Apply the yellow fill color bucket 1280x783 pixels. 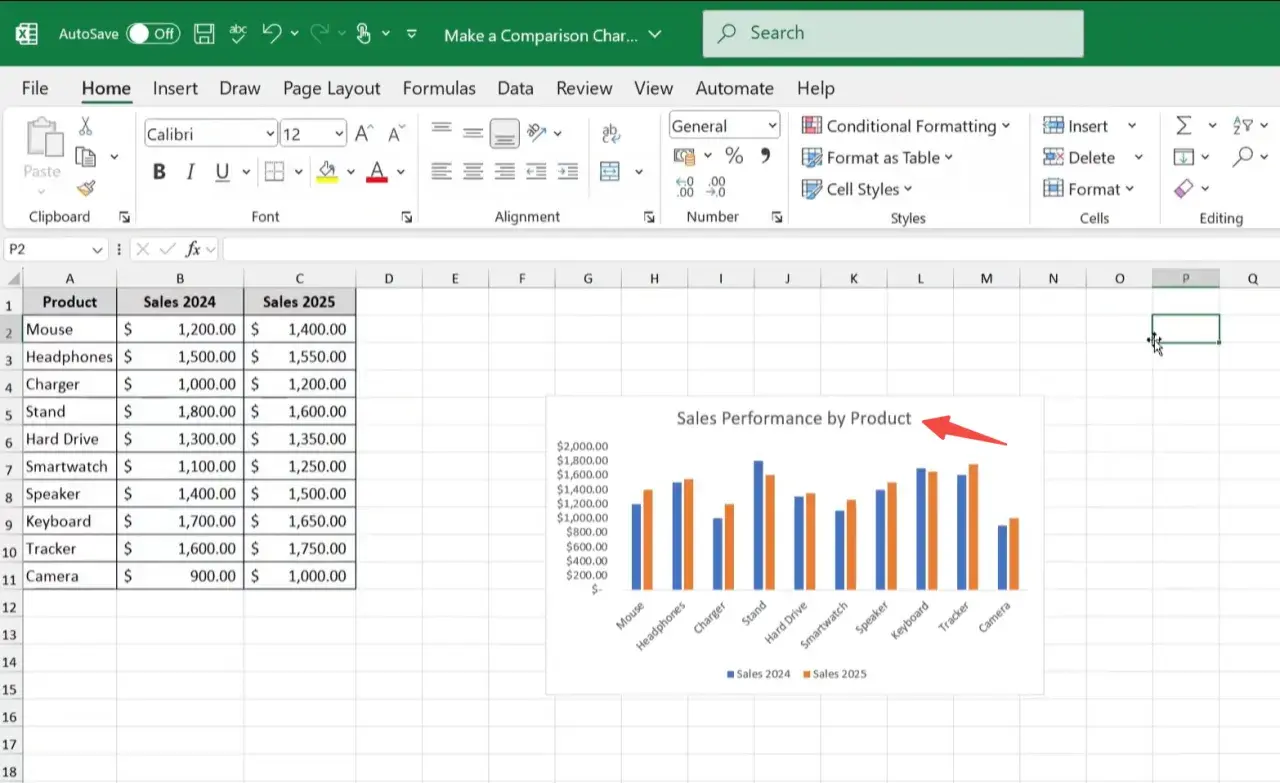327,172
